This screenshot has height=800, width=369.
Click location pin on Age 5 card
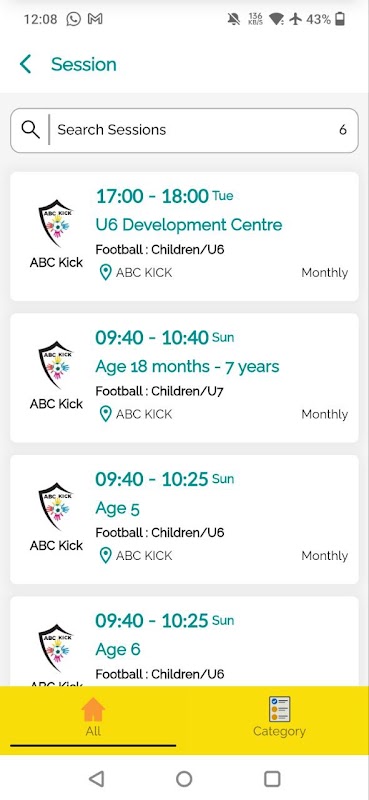105,556
